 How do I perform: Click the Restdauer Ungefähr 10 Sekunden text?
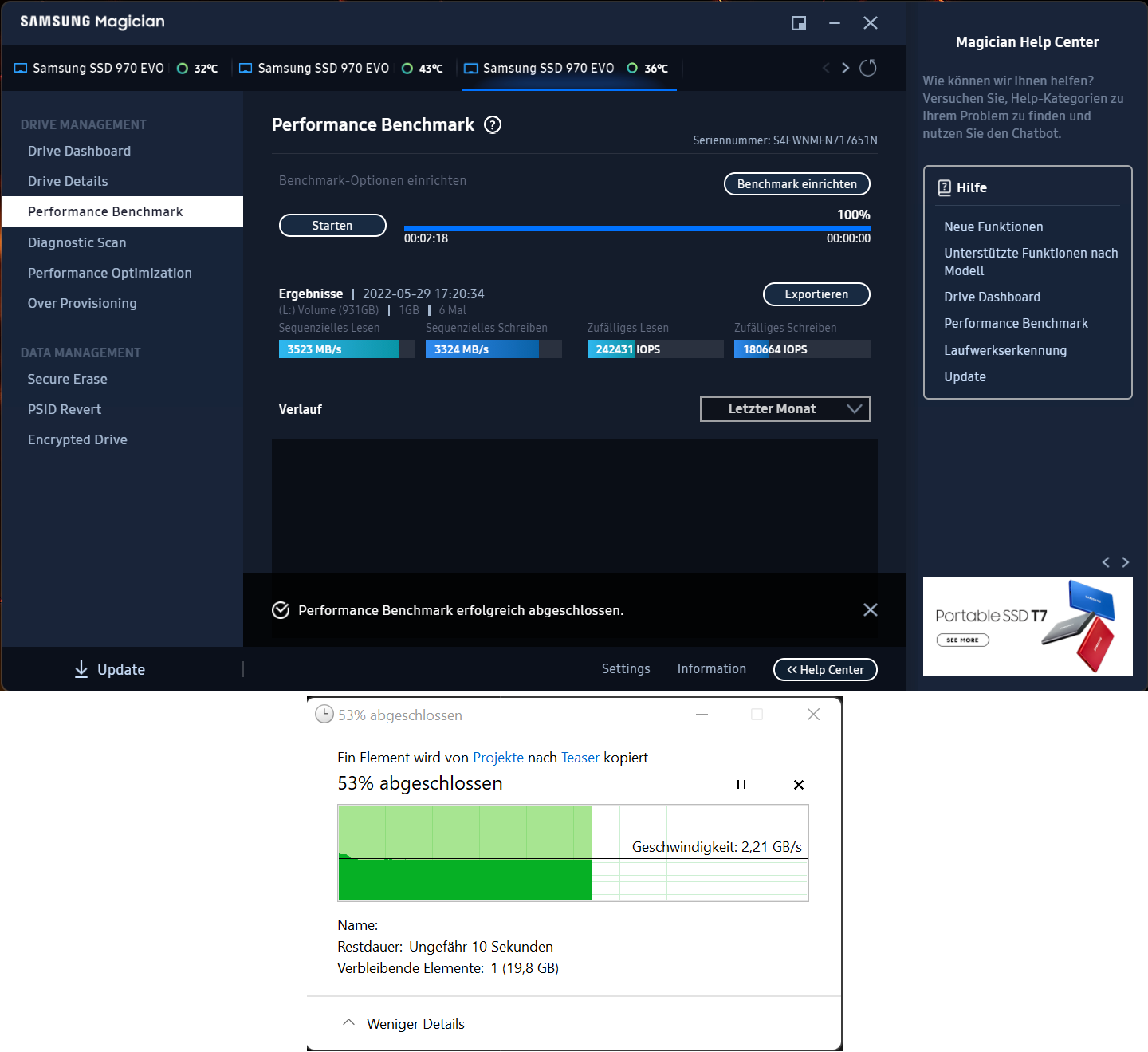point(445,947)
